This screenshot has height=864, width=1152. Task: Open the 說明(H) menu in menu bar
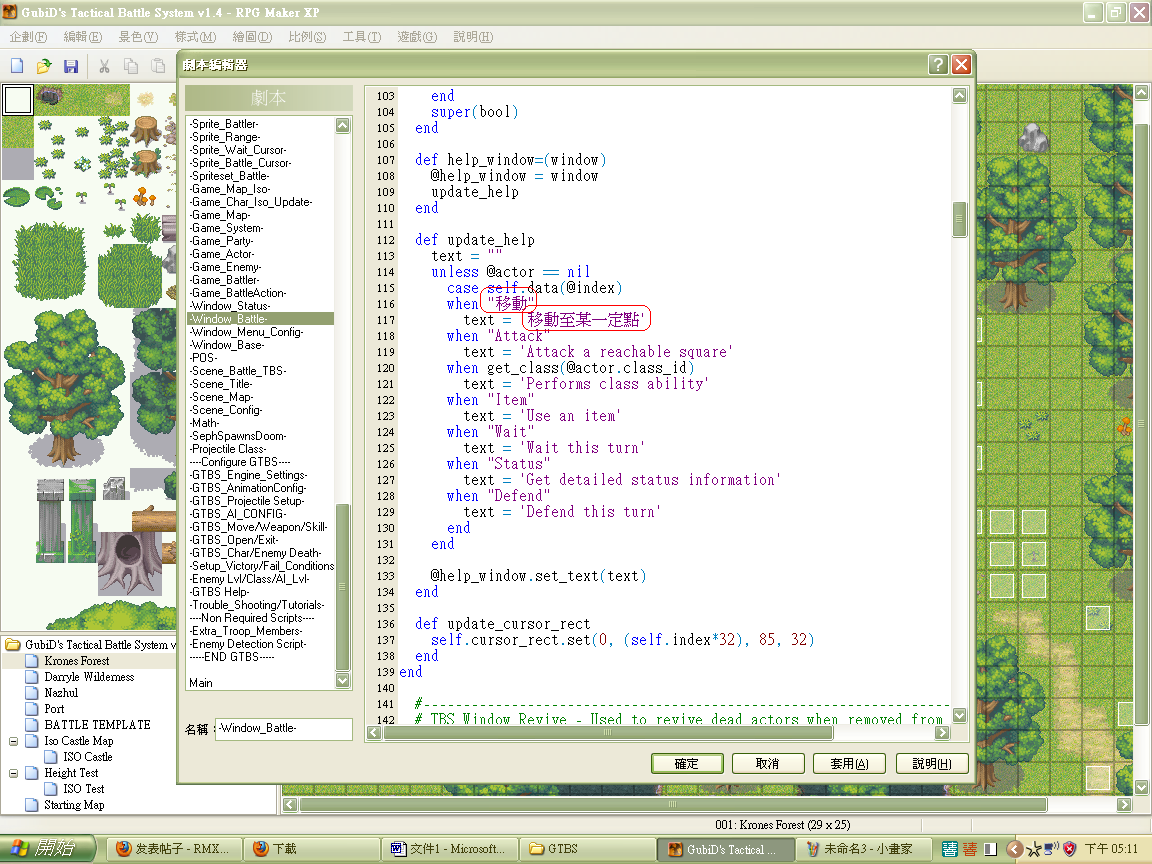pos(473,37)
